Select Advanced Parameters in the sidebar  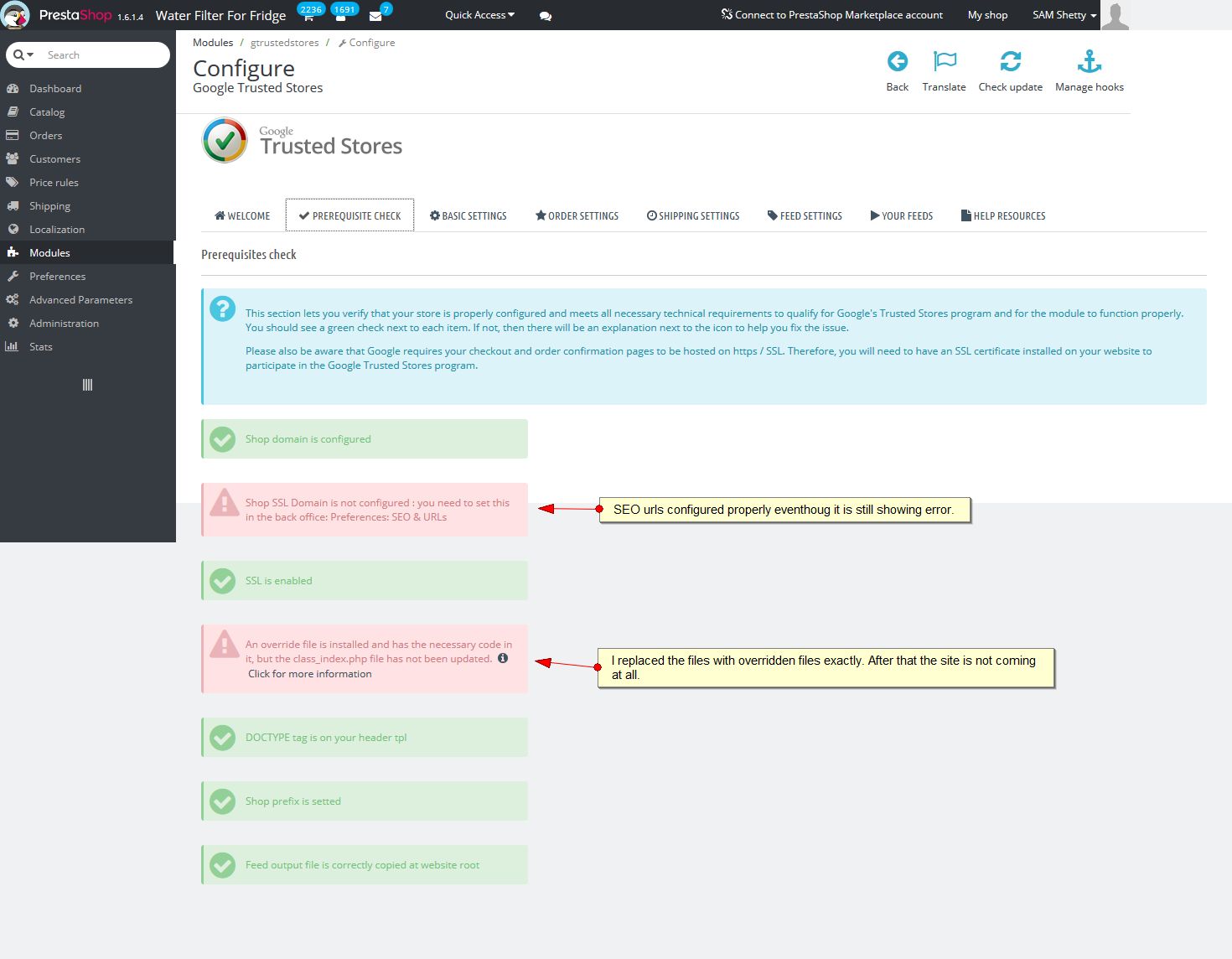click(x=80, y=300)
